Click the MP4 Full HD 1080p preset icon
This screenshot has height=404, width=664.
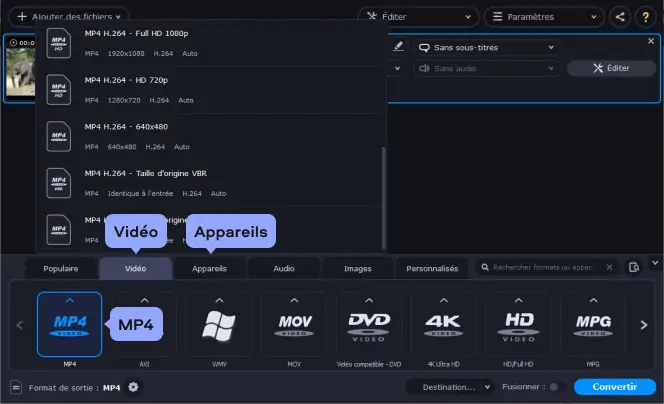click(58, 43)
